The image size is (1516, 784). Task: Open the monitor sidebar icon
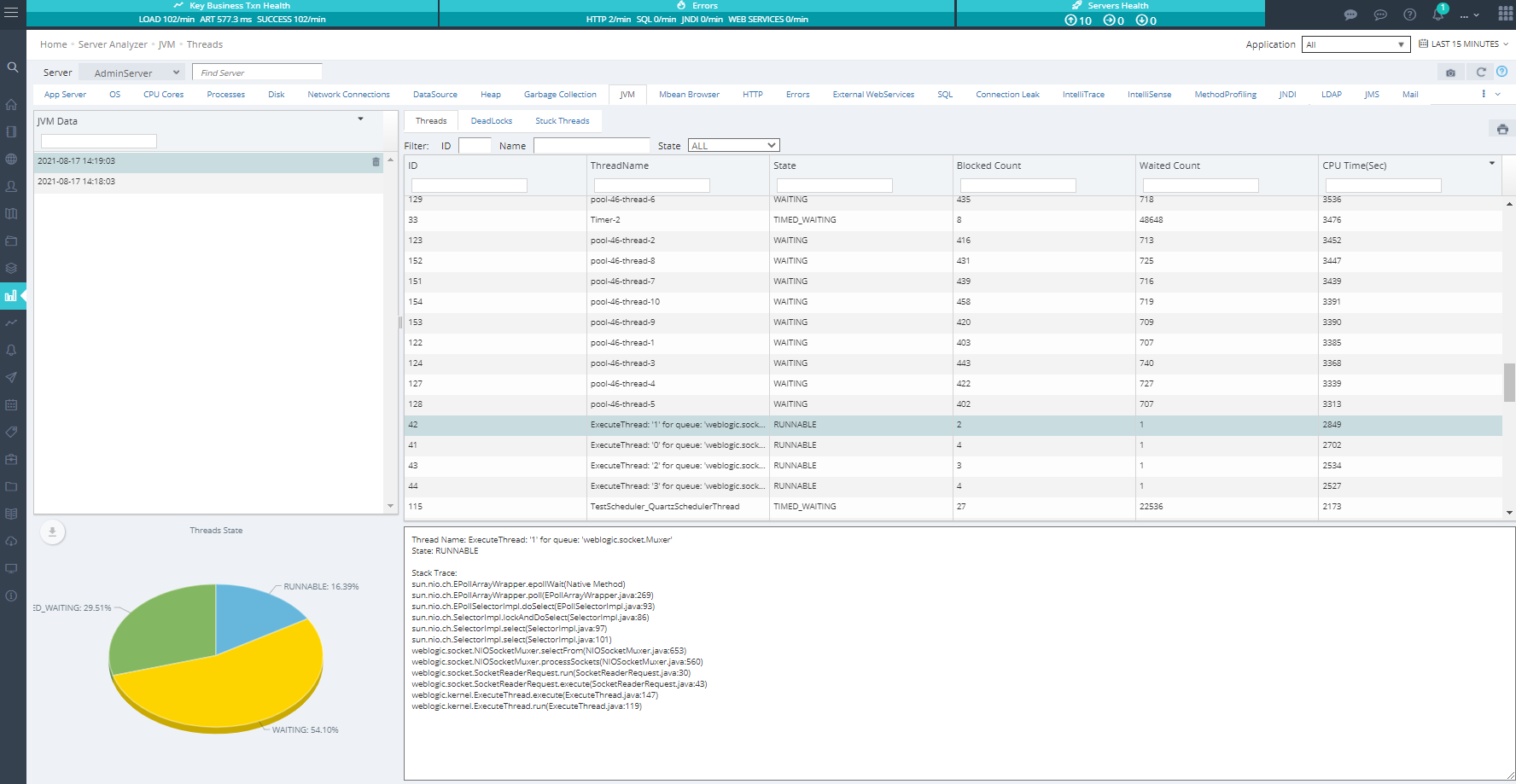(11, 568)
